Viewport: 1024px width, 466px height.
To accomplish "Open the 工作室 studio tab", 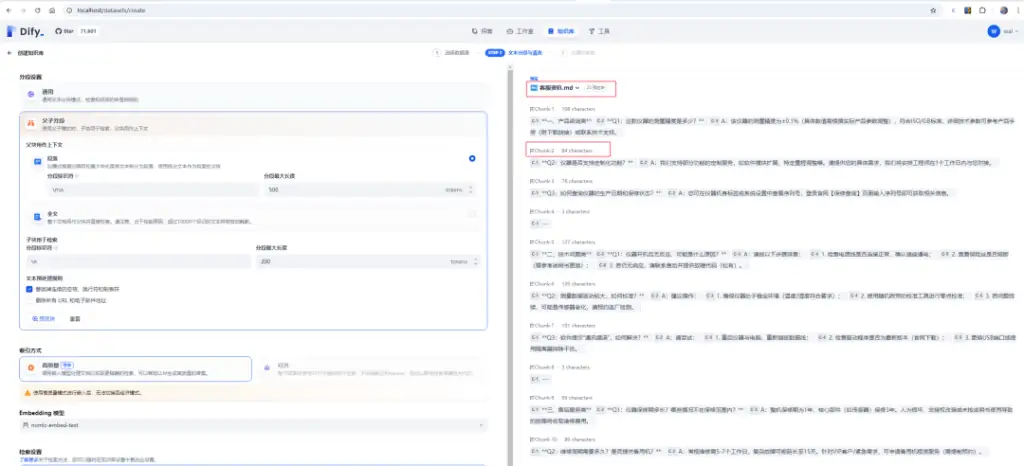I will click(x=520, y=31).
